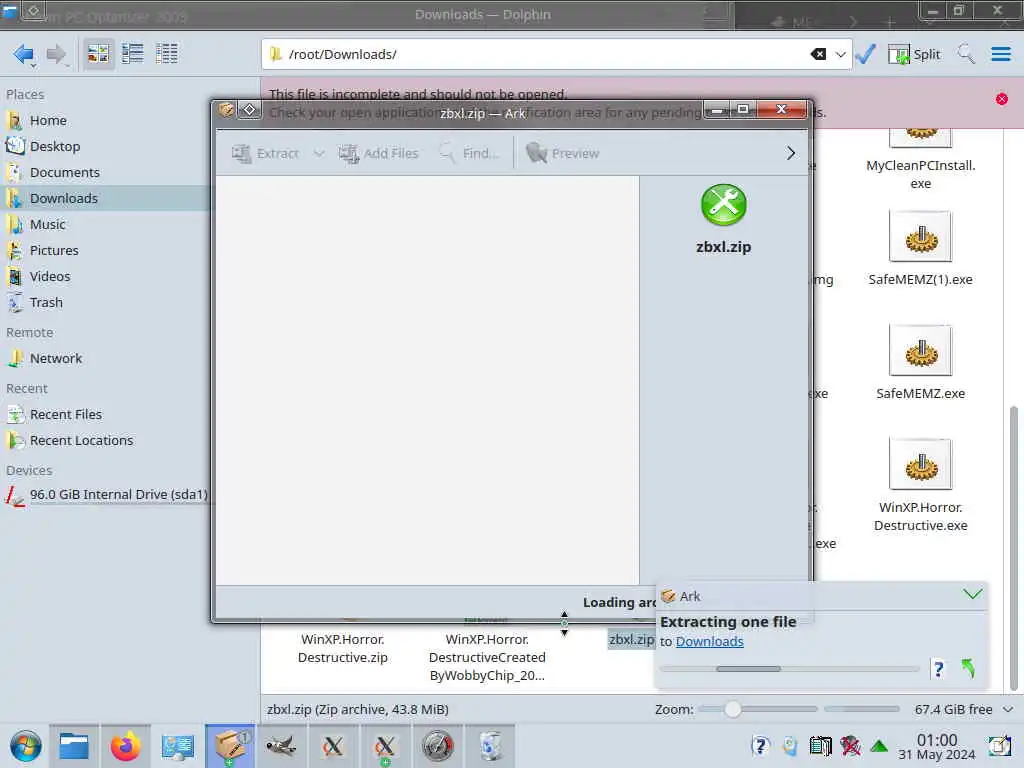Switch Dolphin to Details view mode
The height and width of the screenshot is (768, 1024).
point(167,54)
